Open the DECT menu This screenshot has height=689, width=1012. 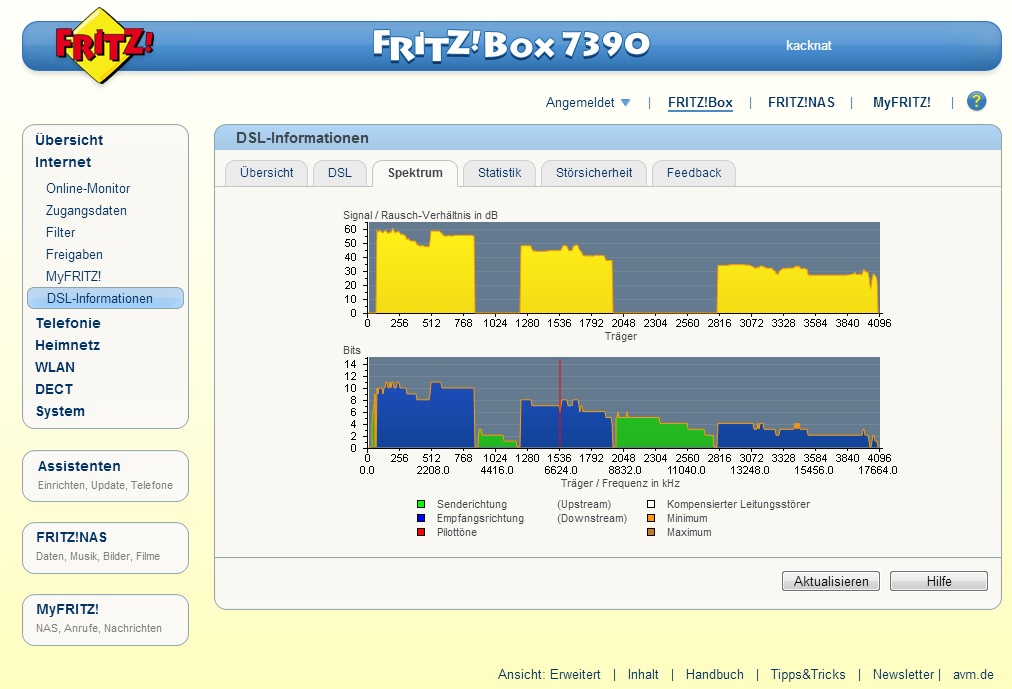click(54, 389)
